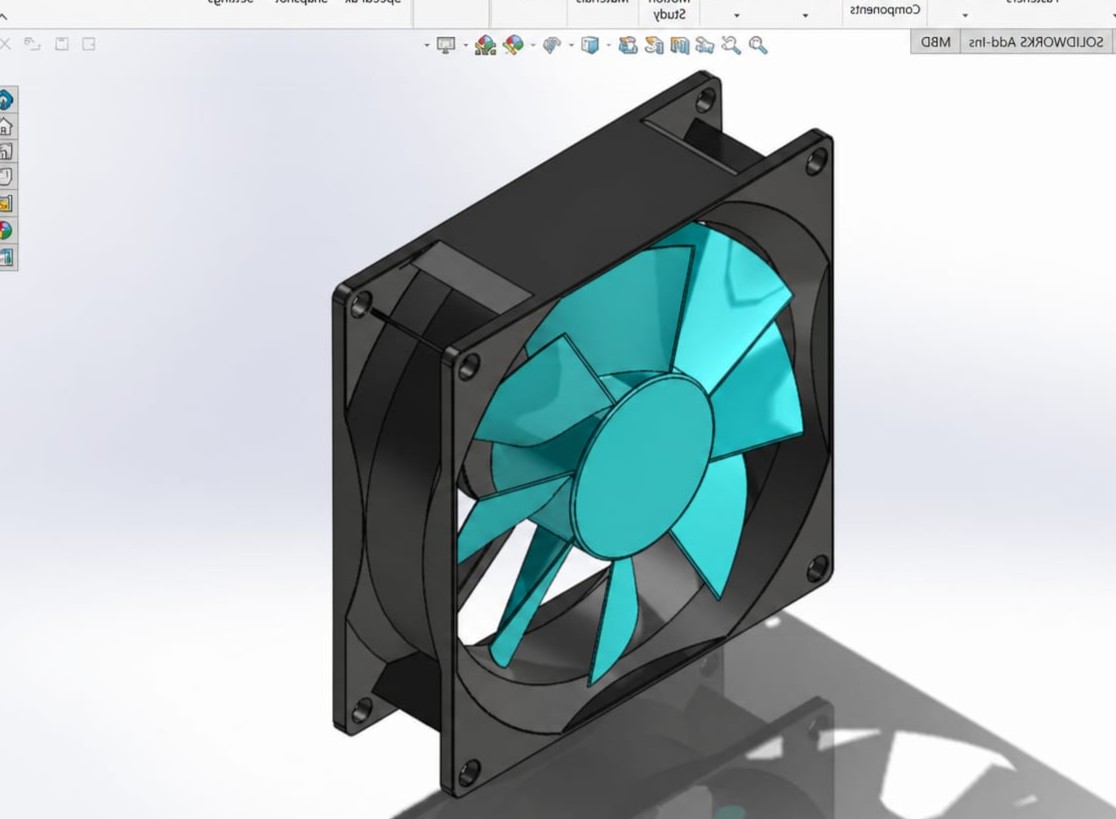1116x819 pixels.
Task: Open Apply Scene dropdown arrow
Action: [x=466, y=46]
